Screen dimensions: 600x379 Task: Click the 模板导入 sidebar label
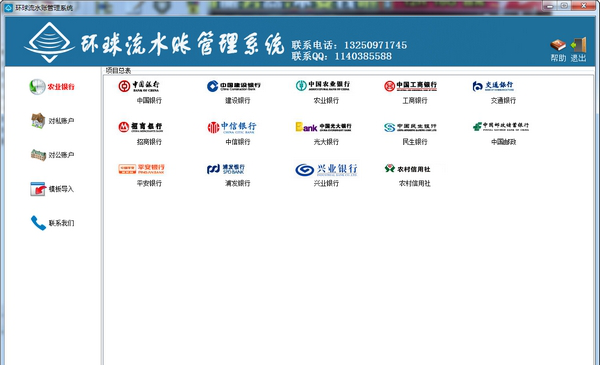(x=61, y=189)
